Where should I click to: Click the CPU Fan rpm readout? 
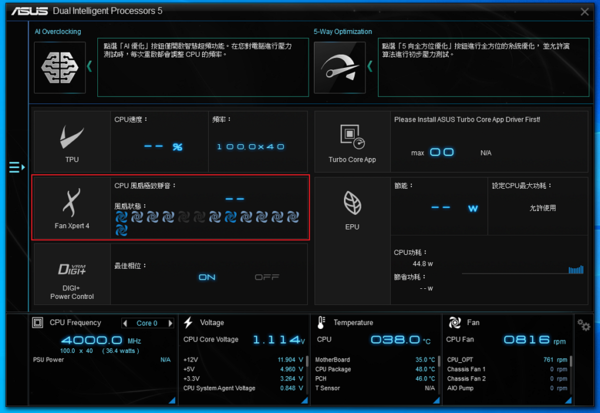click(x=526, y=340)
